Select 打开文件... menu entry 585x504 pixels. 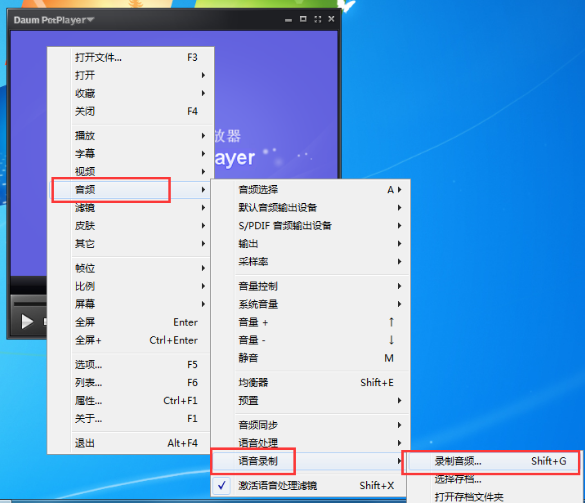pyautogui.click(x=131, y=57)
